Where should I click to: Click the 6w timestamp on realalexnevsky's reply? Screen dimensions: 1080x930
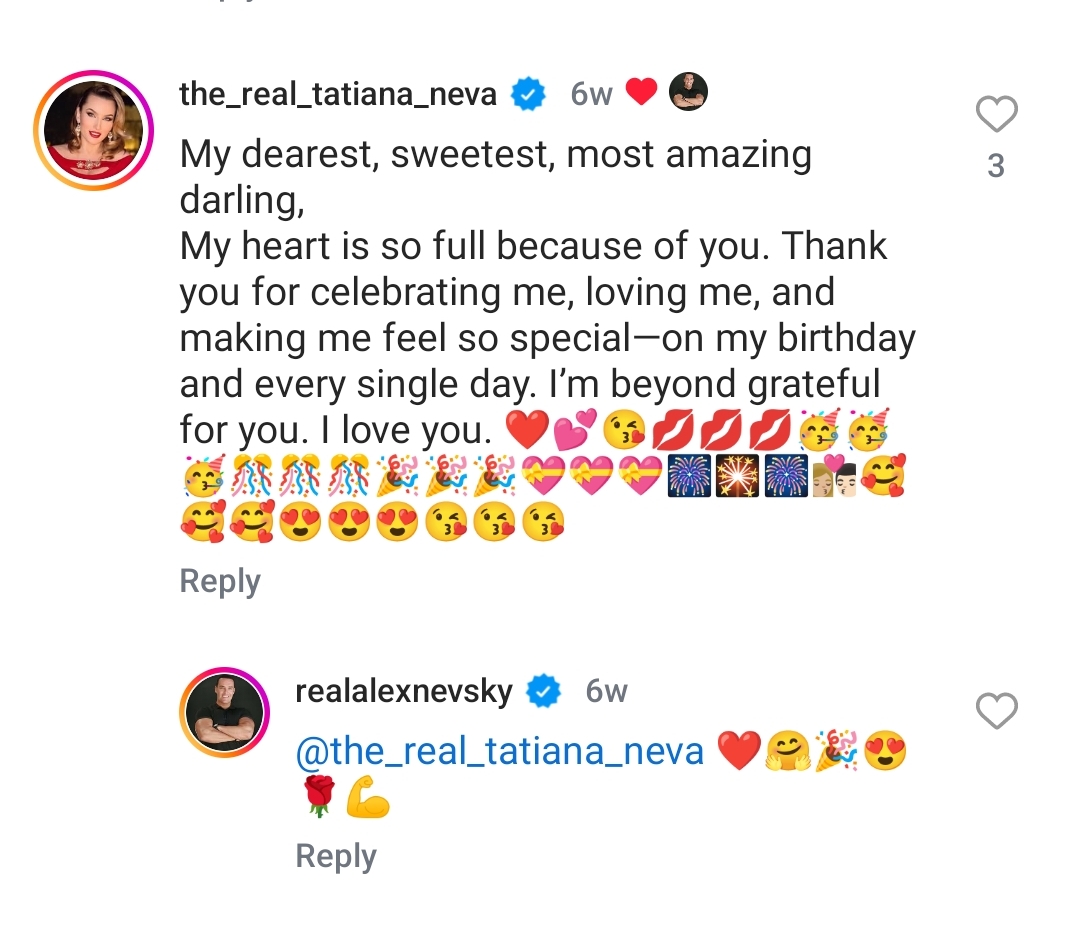pos(606,691)
